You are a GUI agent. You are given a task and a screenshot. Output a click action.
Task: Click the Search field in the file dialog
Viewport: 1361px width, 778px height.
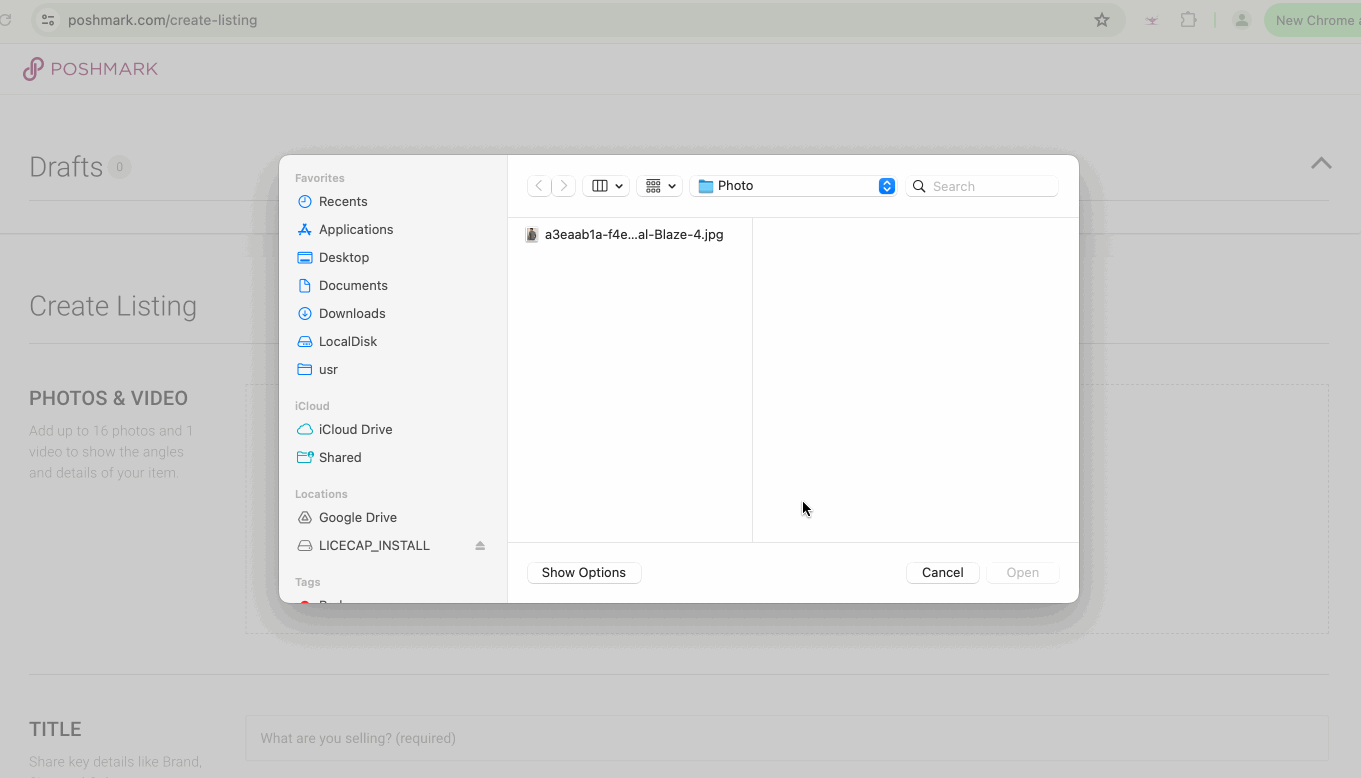pyautogui.click(x=982, y=186)
